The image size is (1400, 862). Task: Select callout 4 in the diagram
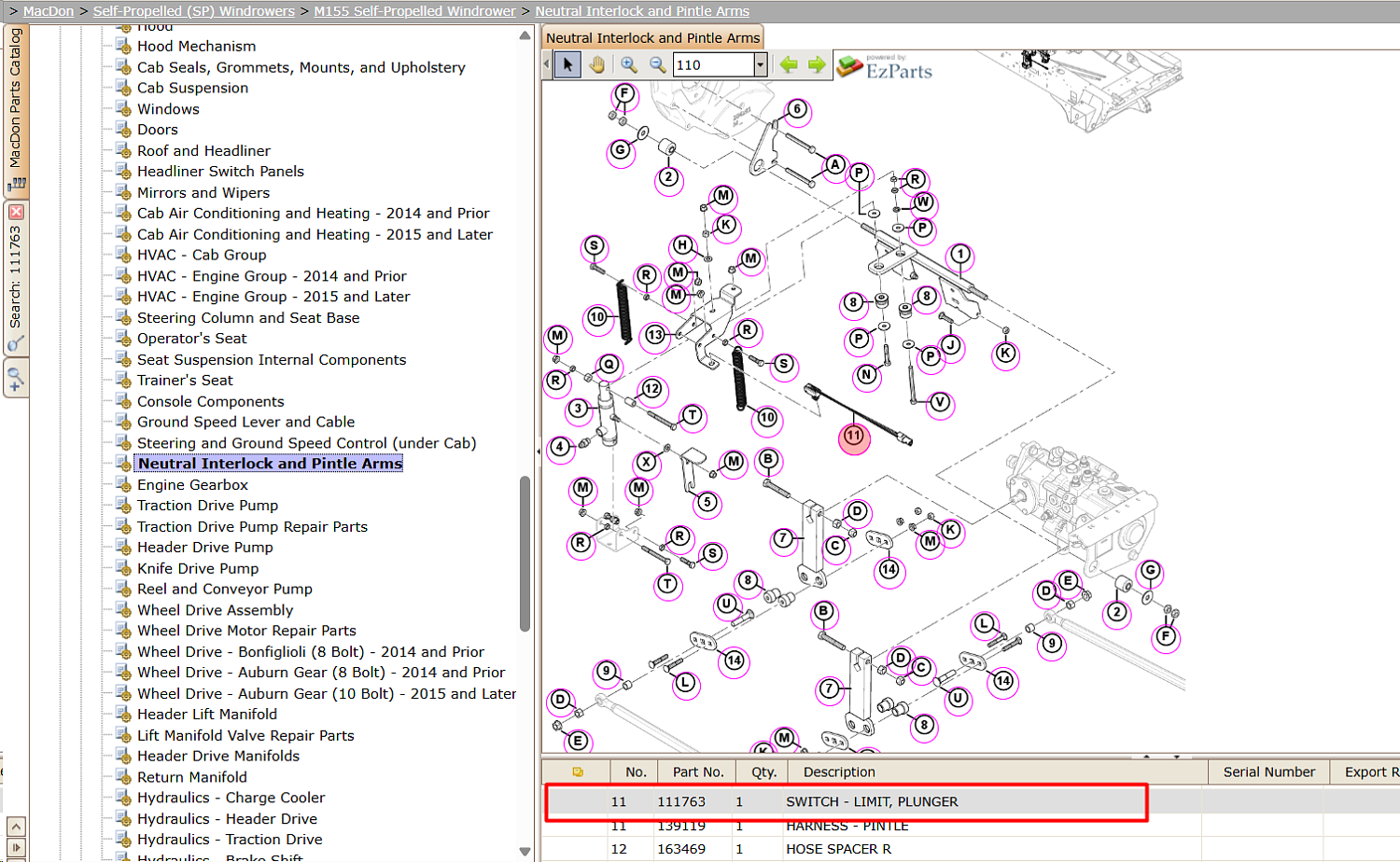click(x=560, y=447)
